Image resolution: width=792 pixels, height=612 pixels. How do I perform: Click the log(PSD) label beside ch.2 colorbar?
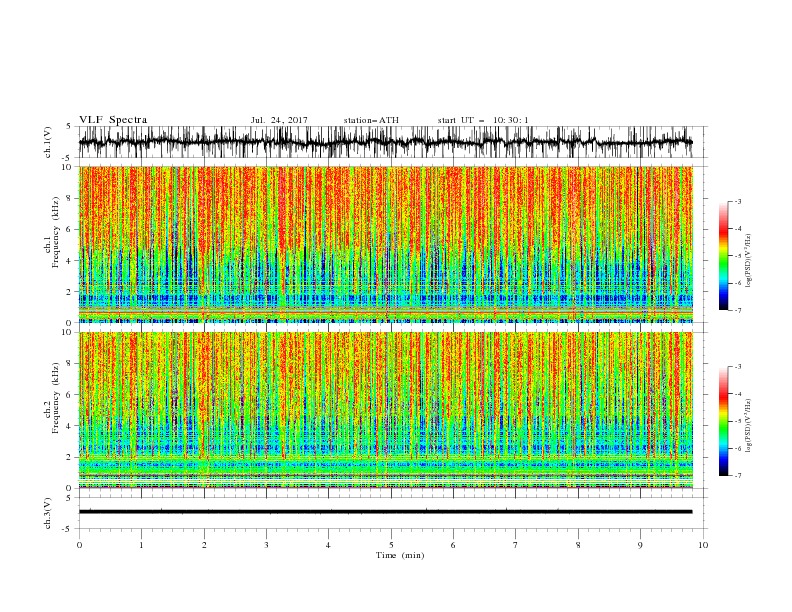click(749, 426)
